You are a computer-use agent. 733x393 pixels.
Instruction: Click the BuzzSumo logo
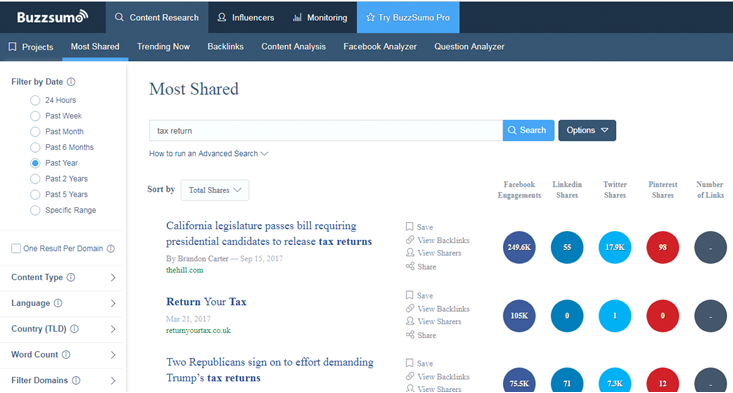coord(52,17)
